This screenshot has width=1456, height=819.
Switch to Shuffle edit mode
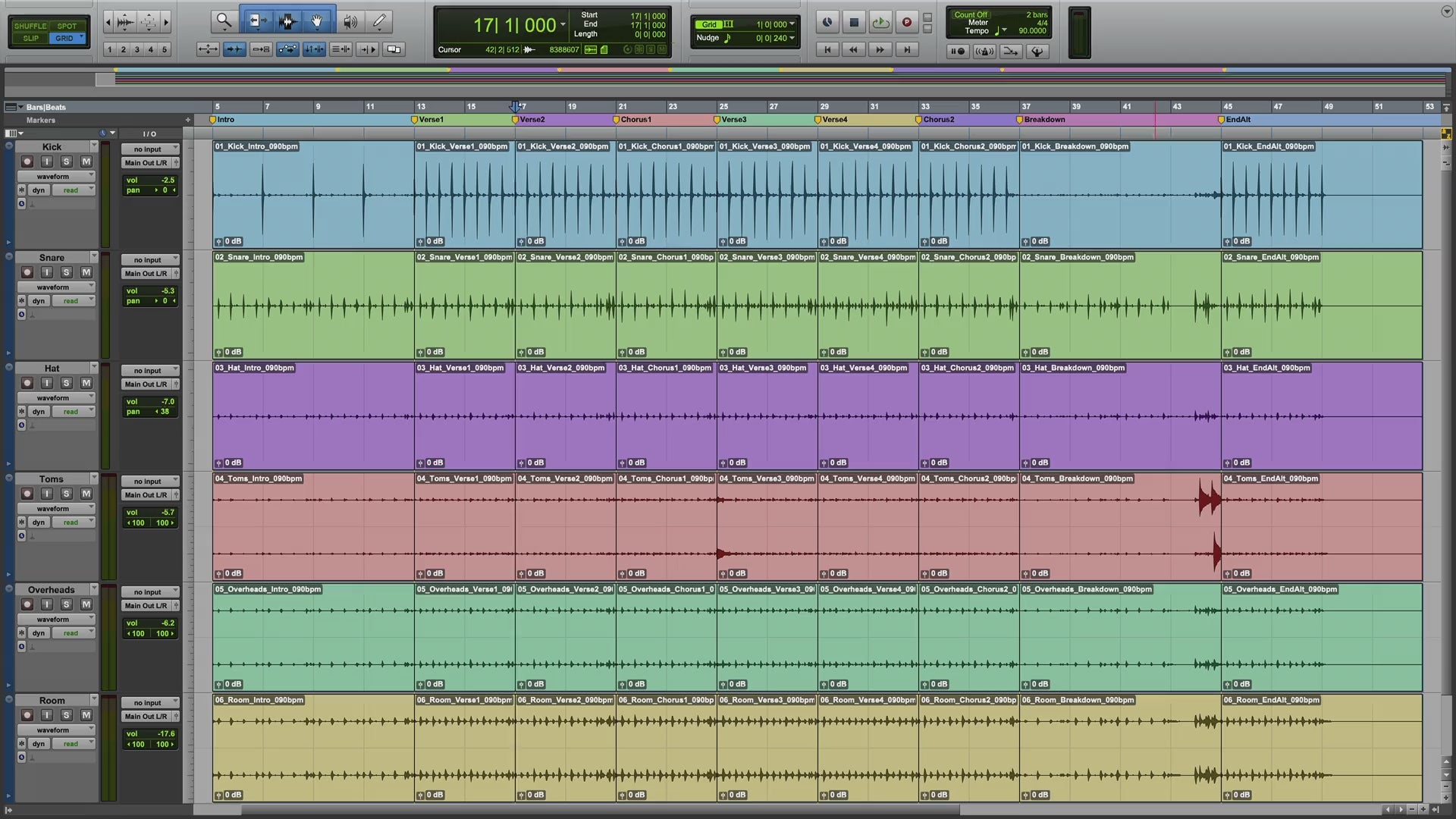30,26
